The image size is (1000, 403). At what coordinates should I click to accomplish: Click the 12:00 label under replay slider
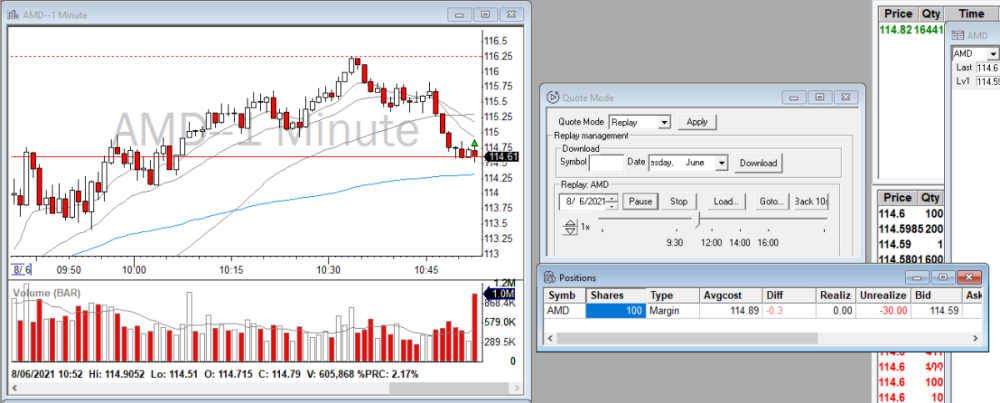[x=711, y=243]
